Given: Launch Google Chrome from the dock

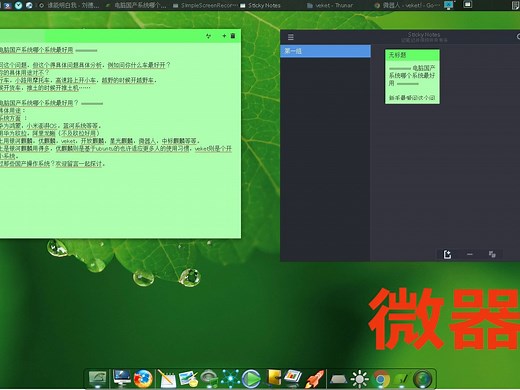Looking at the screenshot, I should (381, 379).
